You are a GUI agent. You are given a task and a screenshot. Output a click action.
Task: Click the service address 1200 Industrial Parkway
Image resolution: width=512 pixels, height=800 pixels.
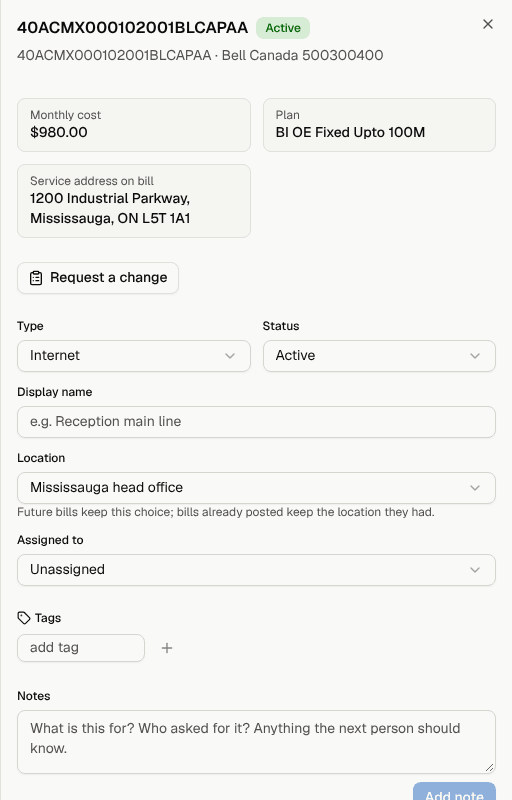click(110, 208)
